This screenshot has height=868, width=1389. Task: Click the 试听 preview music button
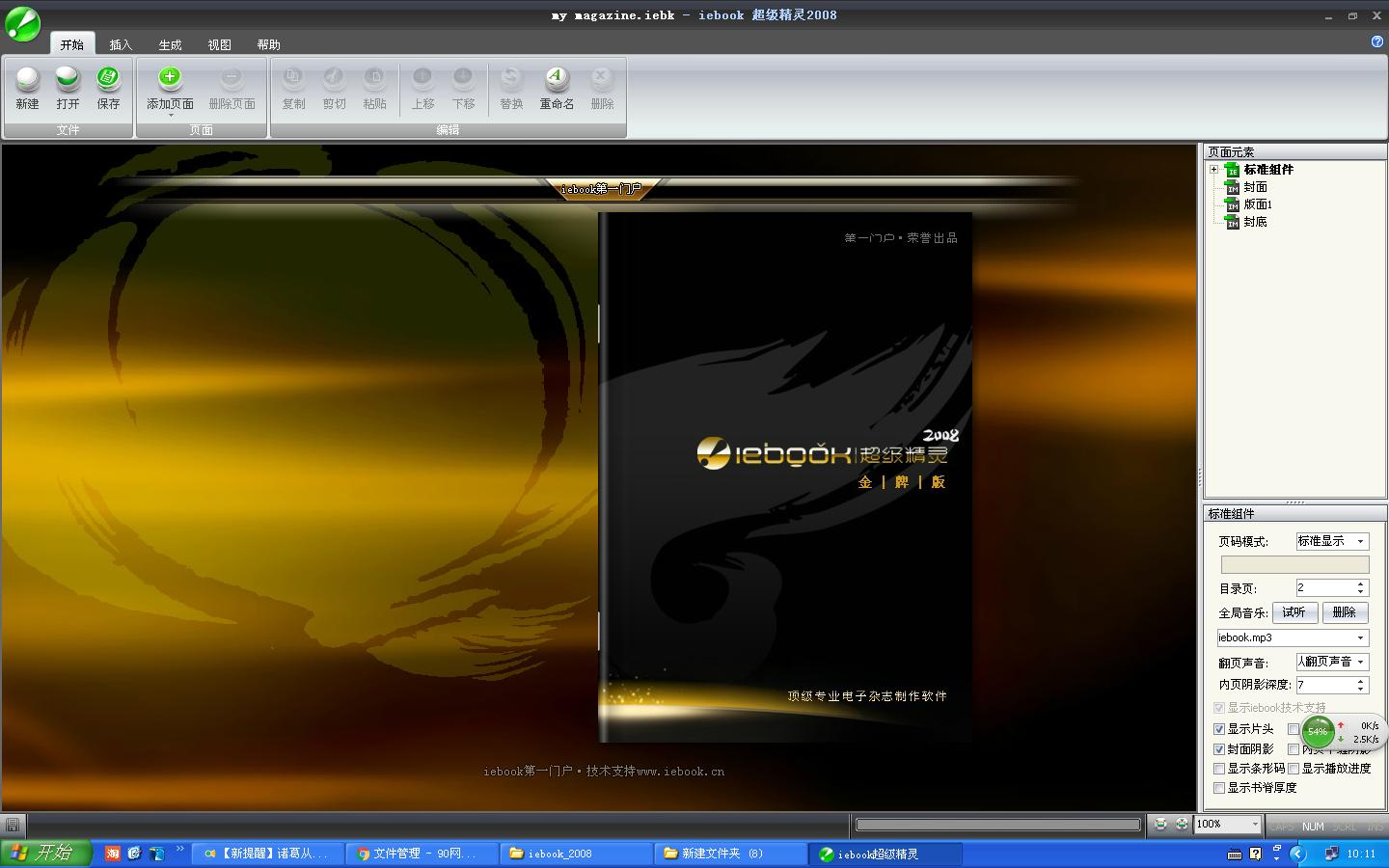(x=1294, y=612)
